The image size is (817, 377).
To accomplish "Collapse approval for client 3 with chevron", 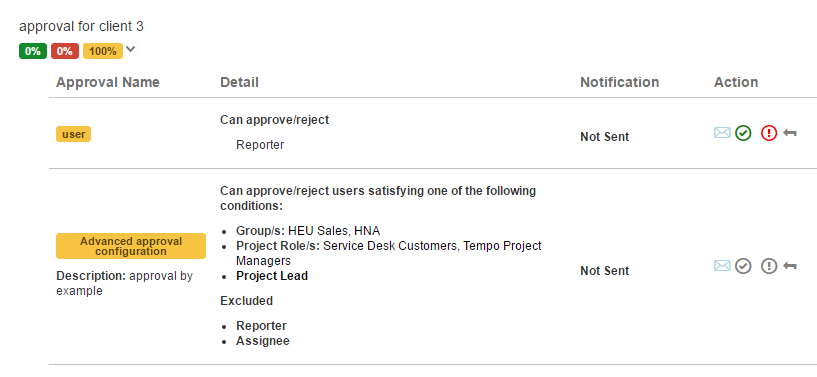I will coord(131,49).
